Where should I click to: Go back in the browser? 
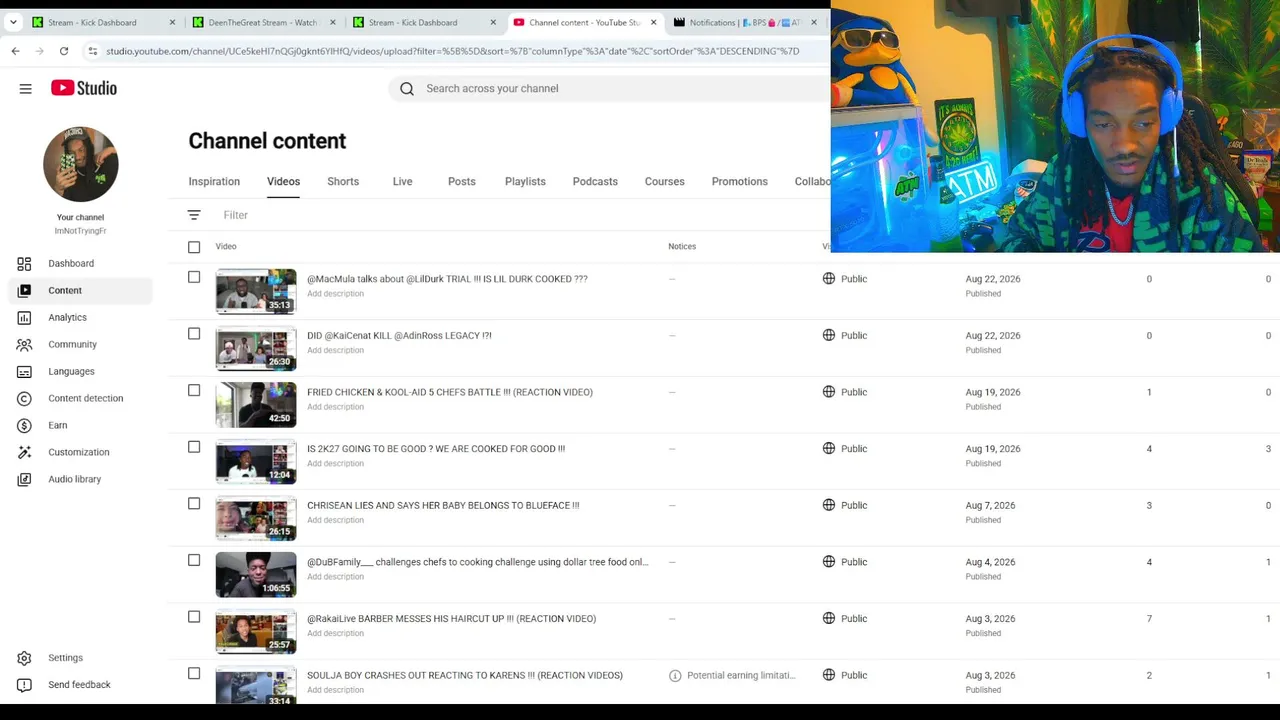tap(15, 51)
